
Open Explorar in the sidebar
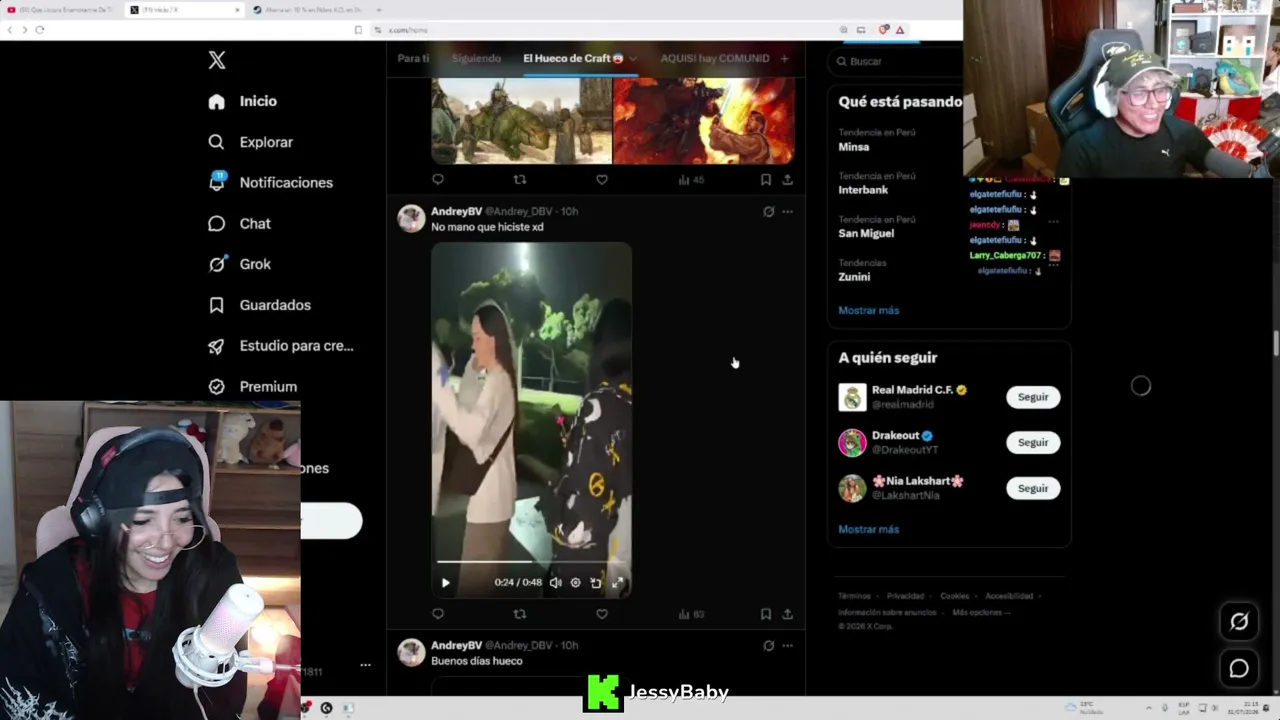pyautogui.click(x=250, y=142)
